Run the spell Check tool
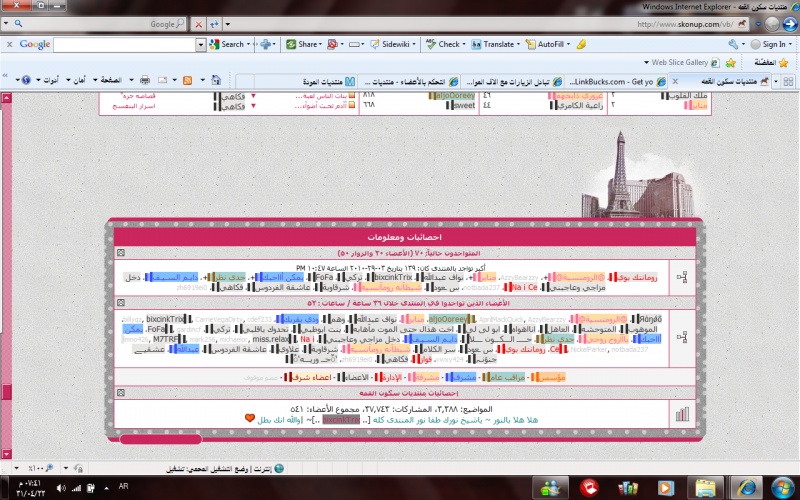 click(x=443, y=44)
